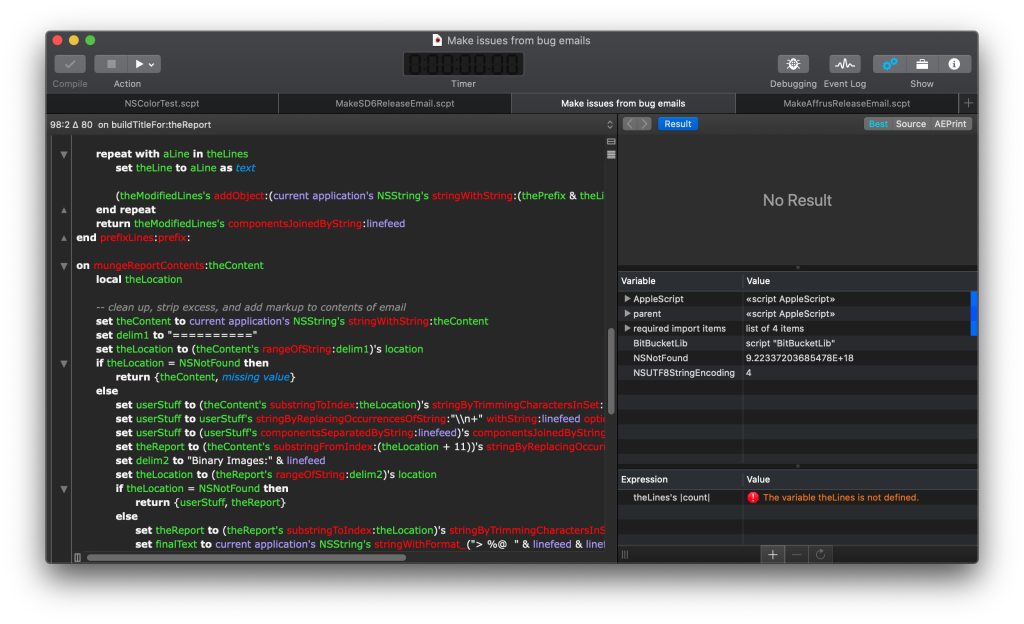Image resolution: width=1024 pixels, height=624 pixels.
Task: Switch to the NSColorTest.scpt tab
Action: coord(162,103)
